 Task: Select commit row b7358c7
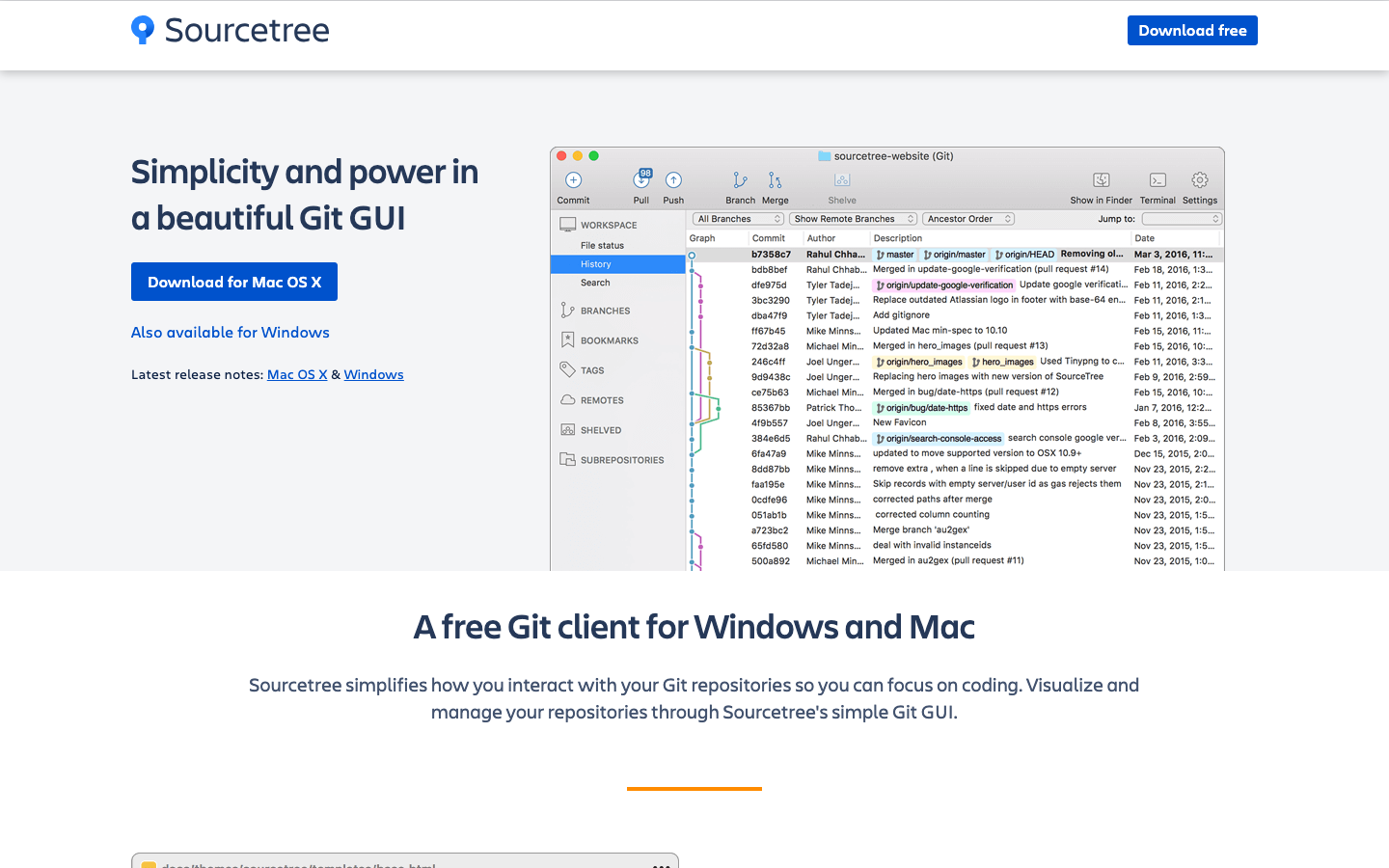click(955, 255)
